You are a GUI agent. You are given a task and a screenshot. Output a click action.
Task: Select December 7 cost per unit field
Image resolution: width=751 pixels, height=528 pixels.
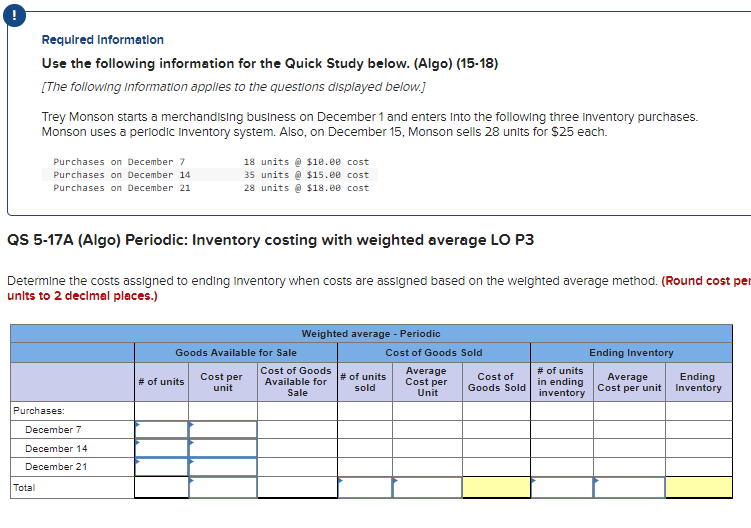coord(223,430)
